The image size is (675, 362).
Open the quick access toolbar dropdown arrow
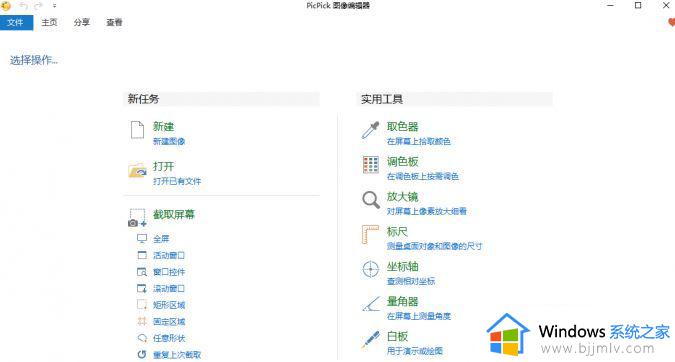pyautogui.click(x=55, y=6)
